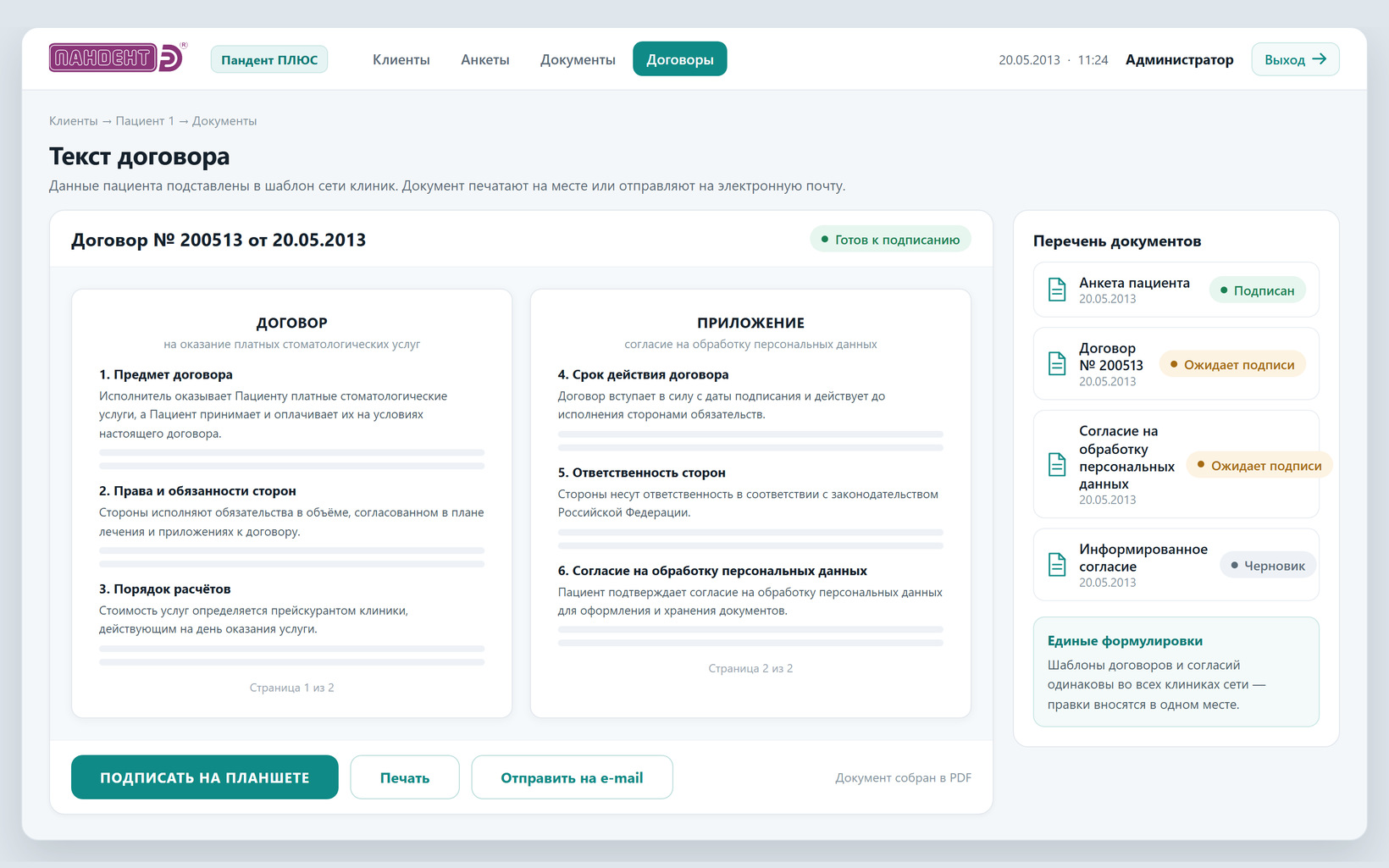Send the document via e-mail button
1389x868 pixels.
(x=572, y=777)
